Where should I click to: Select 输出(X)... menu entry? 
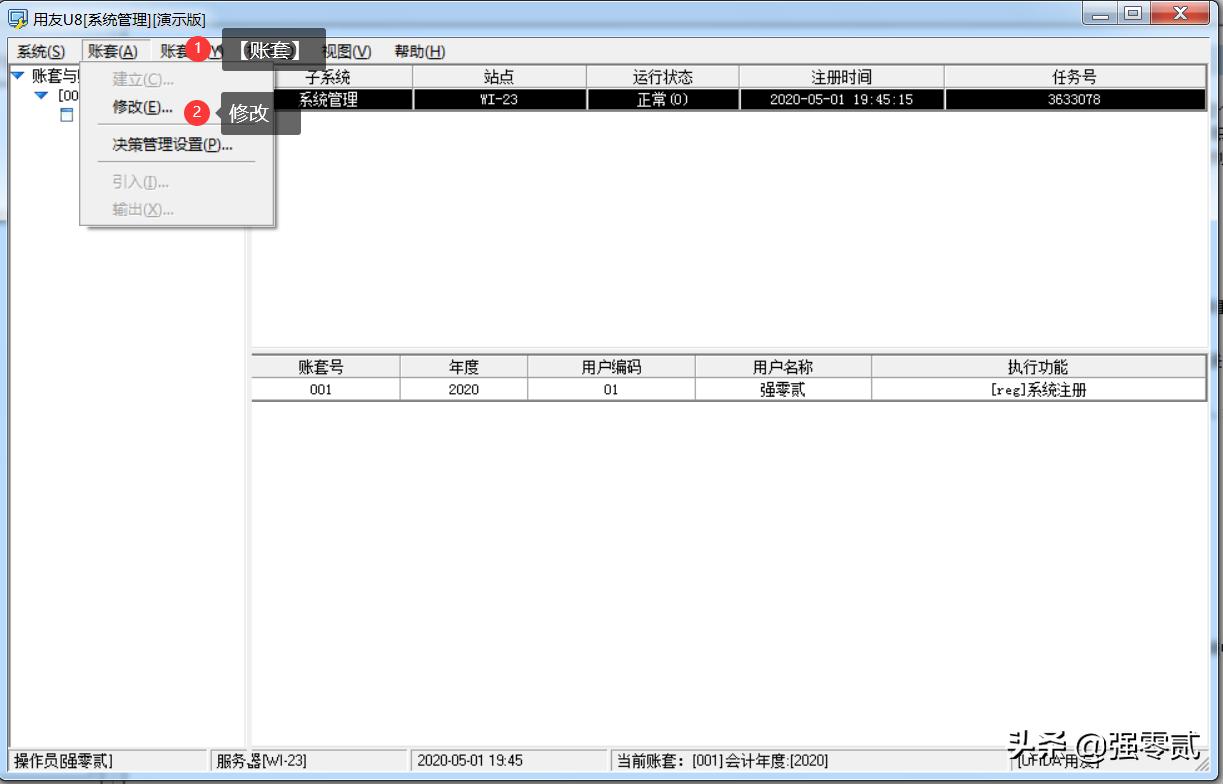point(142,210)
